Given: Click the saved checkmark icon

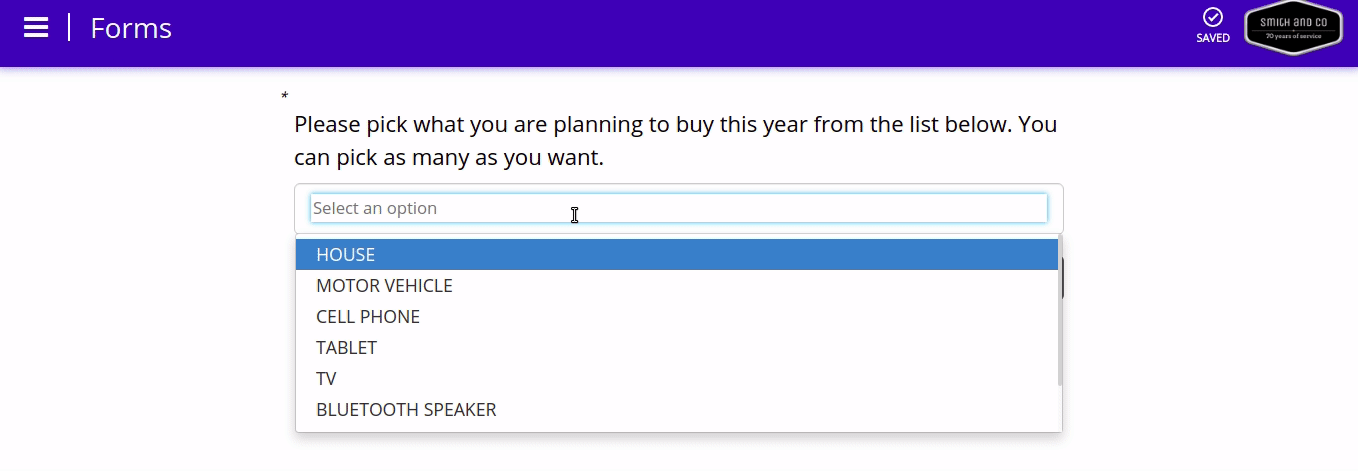Looking at the screenshot, I should tap(1213, 17).
